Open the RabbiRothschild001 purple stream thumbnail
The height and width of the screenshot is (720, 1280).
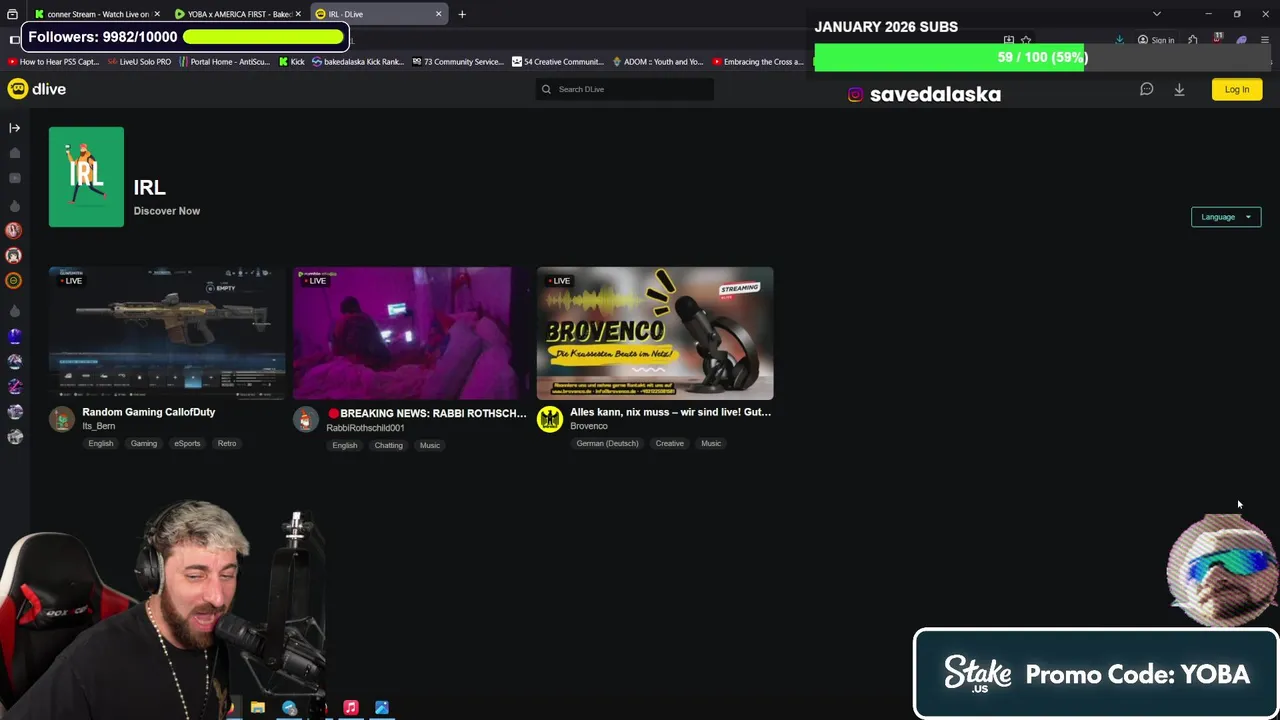411,333
